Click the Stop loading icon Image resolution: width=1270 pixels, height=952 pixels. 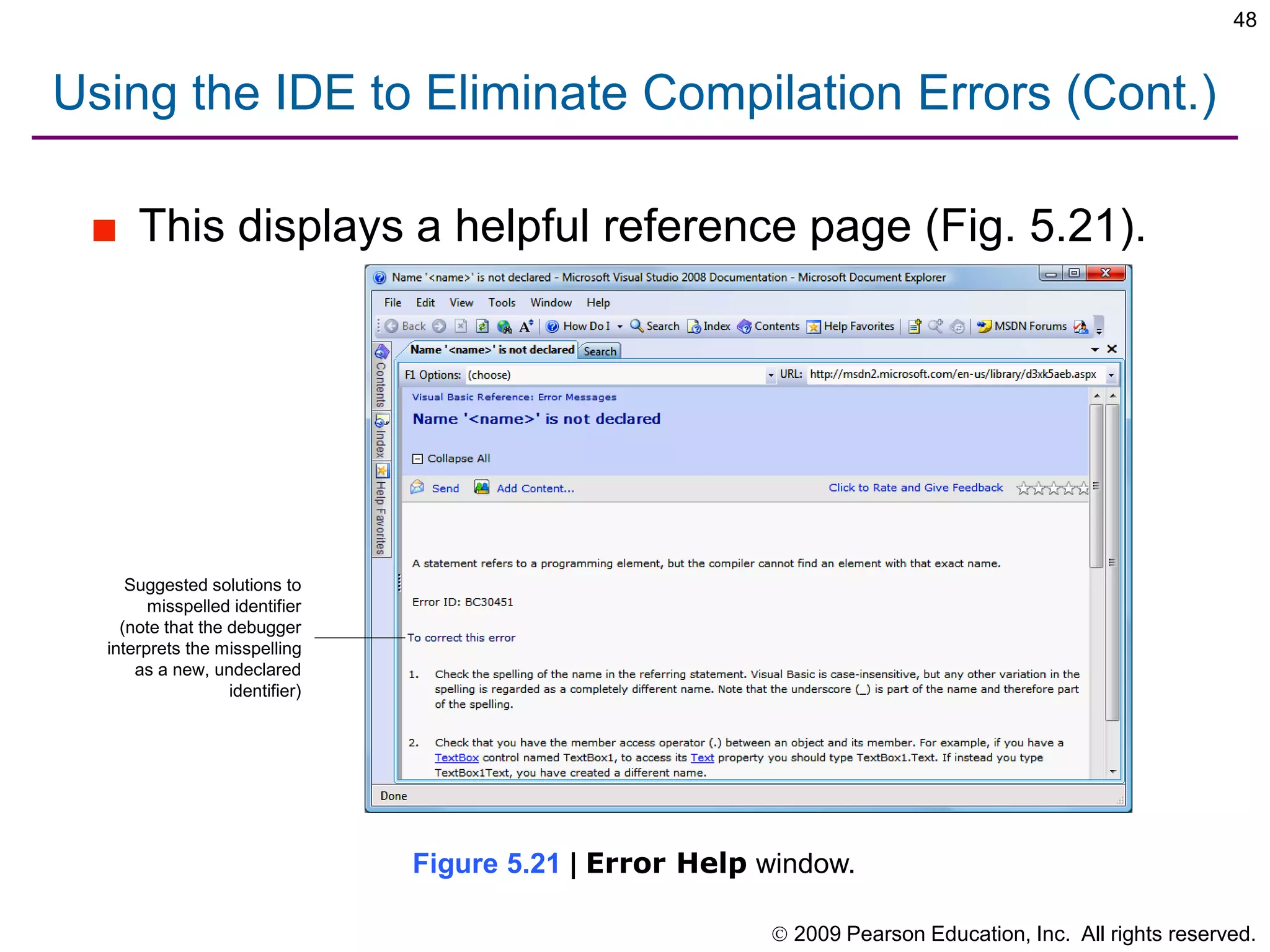[461, 326]
